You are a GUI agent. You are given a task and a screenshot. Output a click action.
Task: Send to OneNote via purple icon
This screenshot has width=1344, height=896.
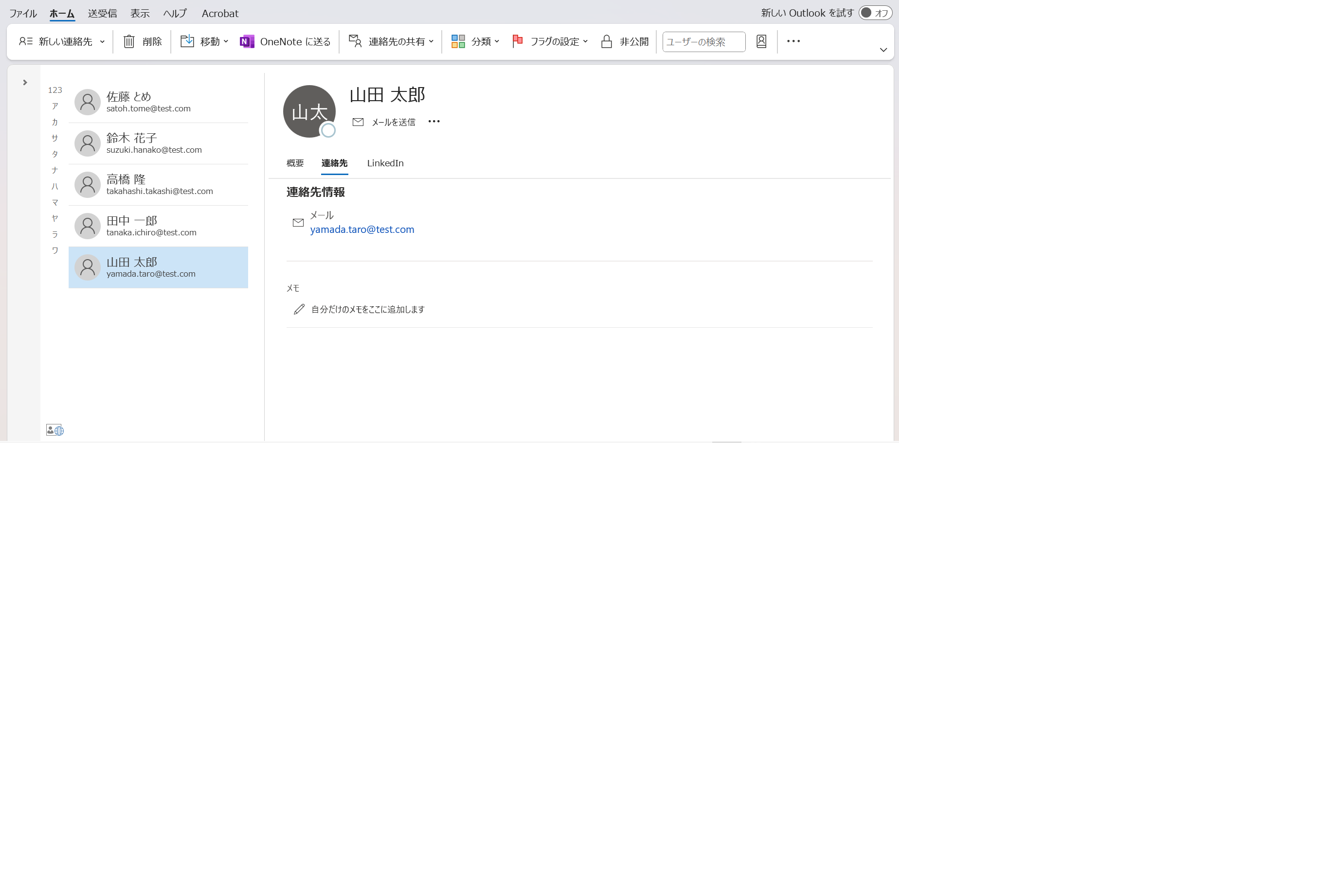[247, 42]
